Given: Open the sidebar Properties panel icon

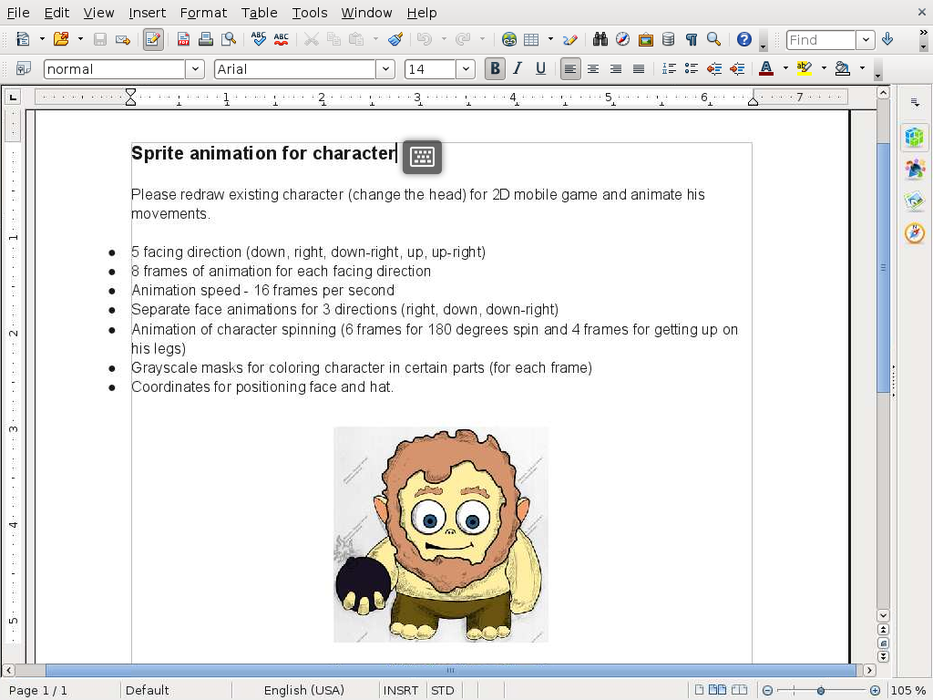Looking at the screenshot, I should coord(914,137).
